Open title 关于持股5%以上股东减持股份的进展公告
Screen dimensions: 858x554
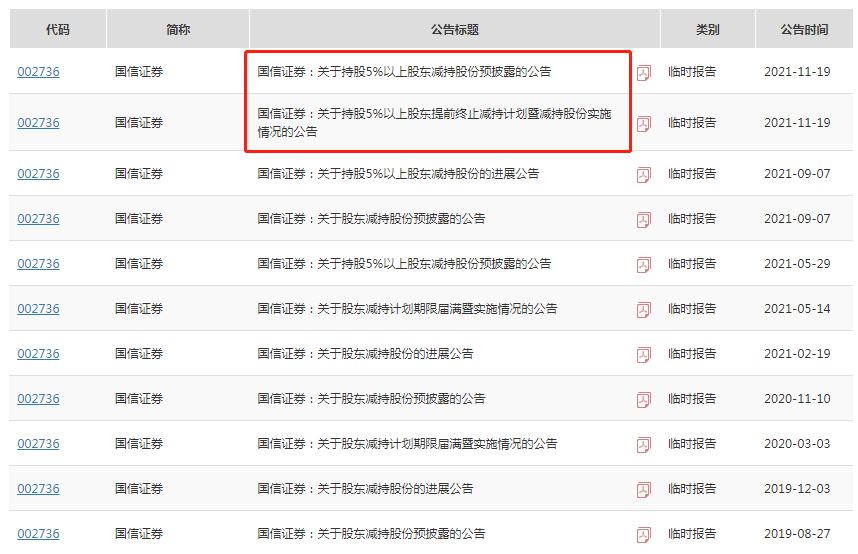click(398, 174)
